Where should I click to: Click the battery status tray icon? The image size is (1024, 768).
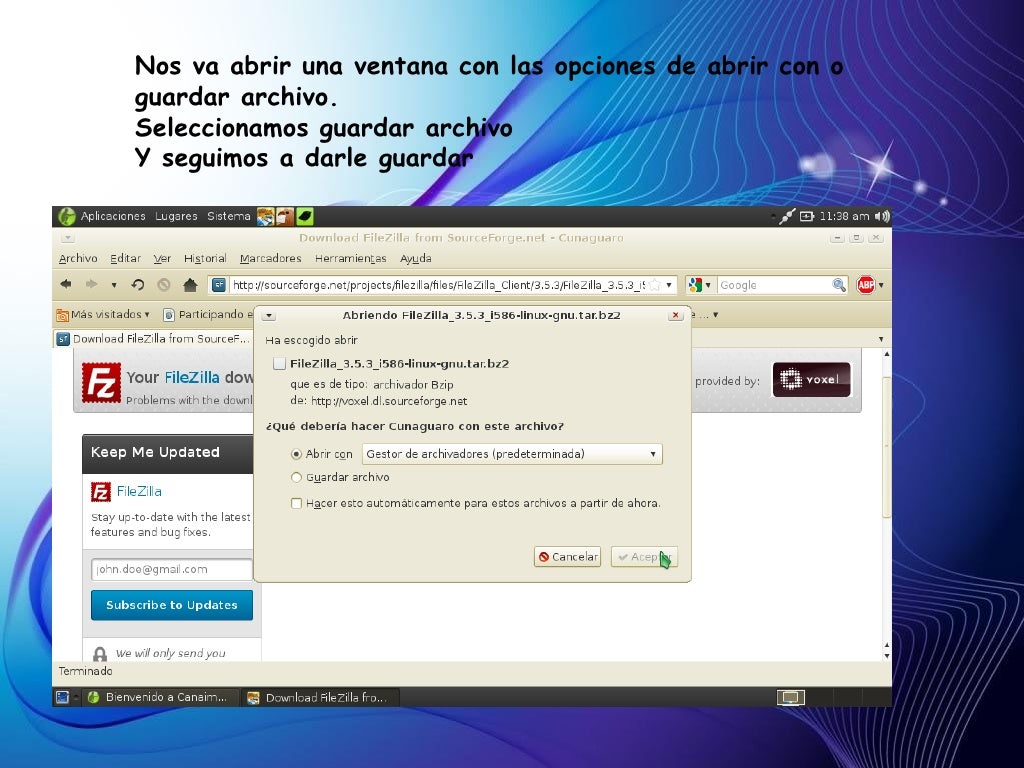807,216
